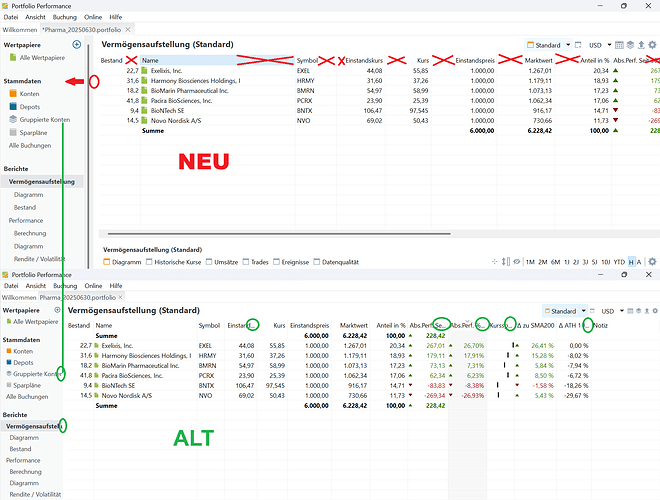Screen dimensions: 660x500
Task: Open Bestand under Berichte in upper sidebar
Action: [25, 207]
